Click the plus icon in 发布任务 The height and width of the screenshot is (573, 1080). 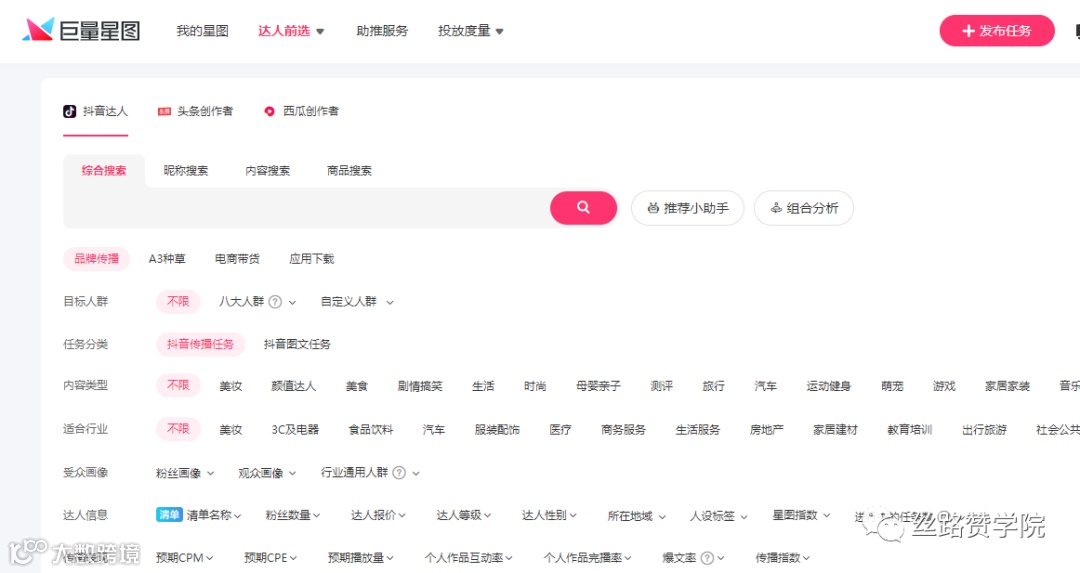click(x=968, y=31)
